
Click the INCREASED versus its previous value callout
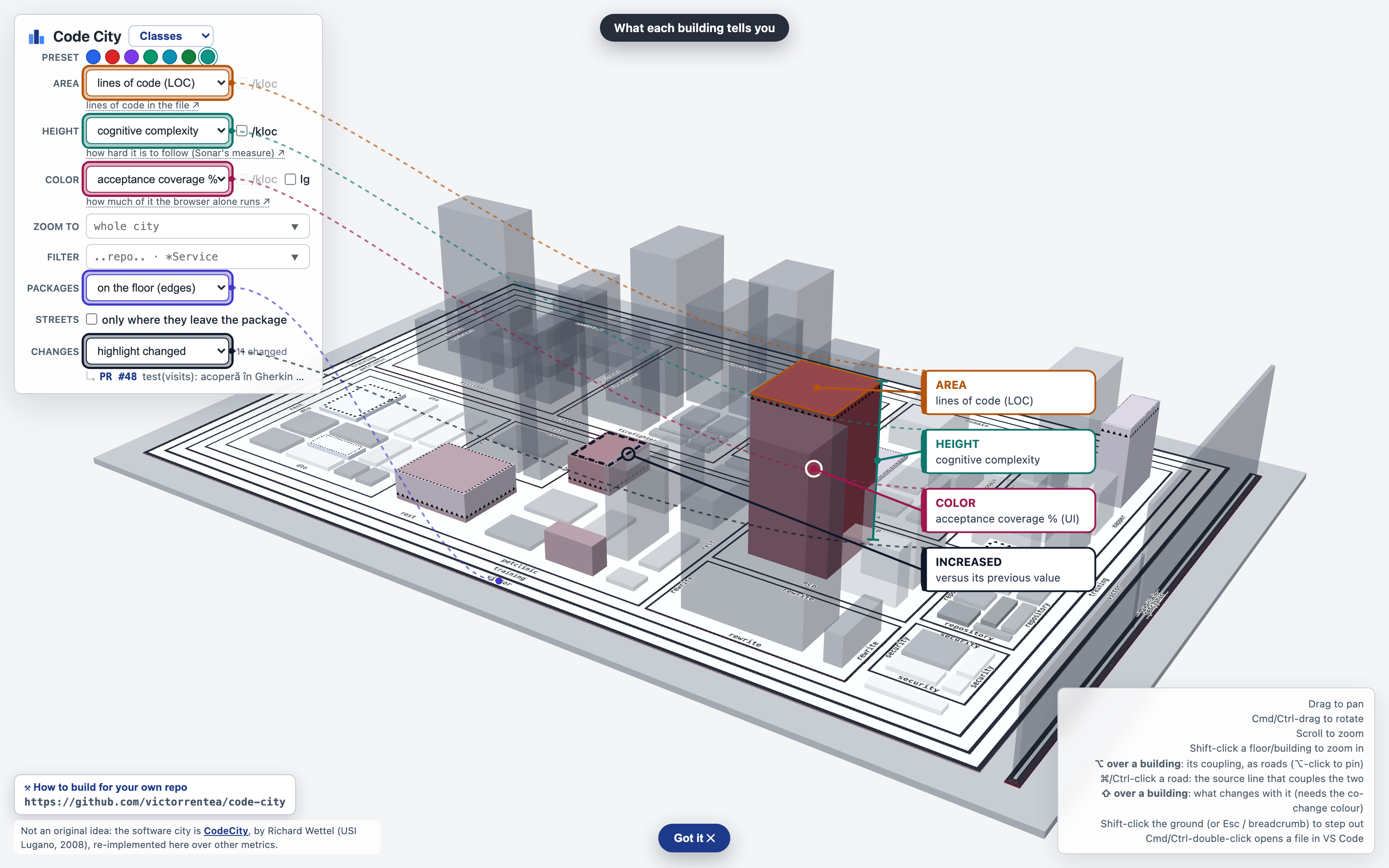point(1008,569)
